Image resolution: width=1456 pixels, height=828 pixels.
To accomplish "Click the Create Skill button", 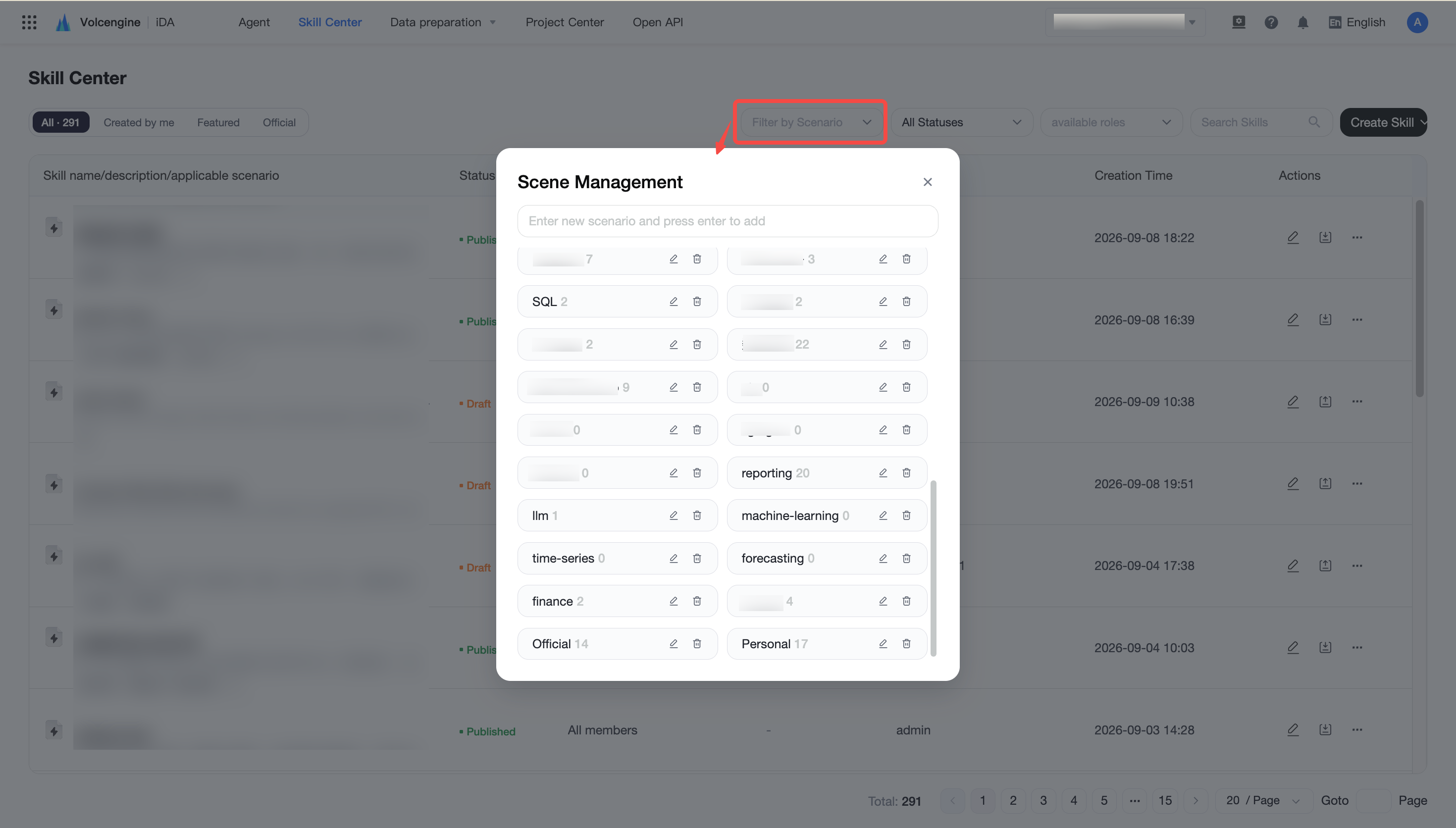I will [1383, 122].
